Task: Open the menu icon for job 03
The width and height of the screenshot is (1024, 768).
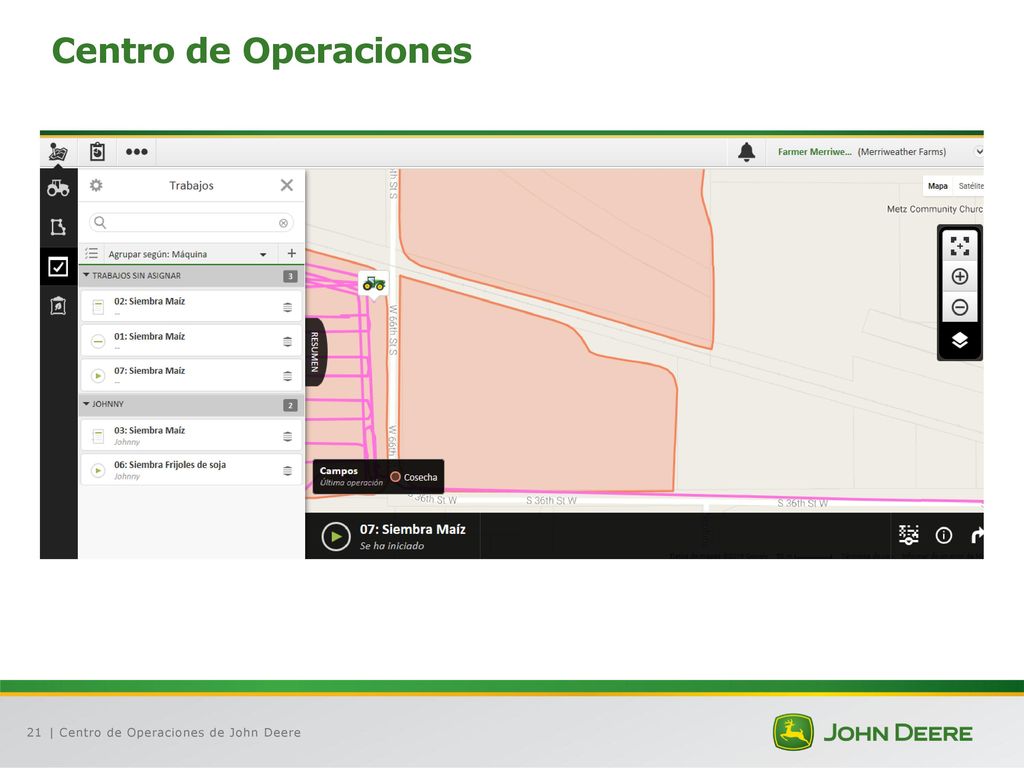Action: click(x=287, y=436)
